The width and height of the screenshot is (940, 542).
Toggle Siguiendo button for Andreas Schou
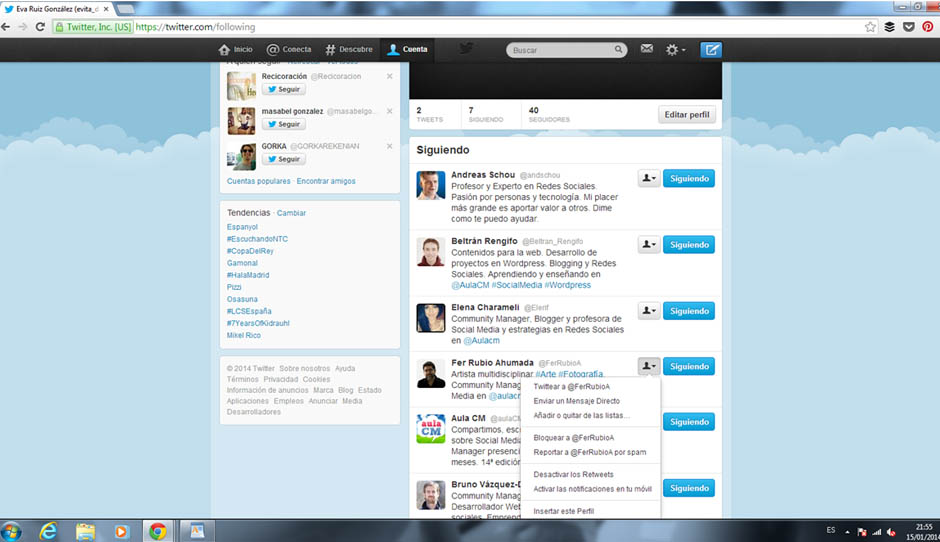click(688, 178)
